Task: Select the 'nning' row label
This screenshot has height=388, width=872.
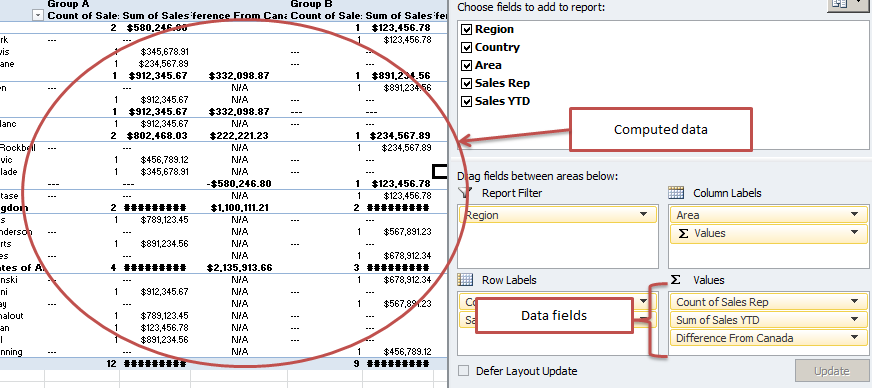Action: click(11, 352)
